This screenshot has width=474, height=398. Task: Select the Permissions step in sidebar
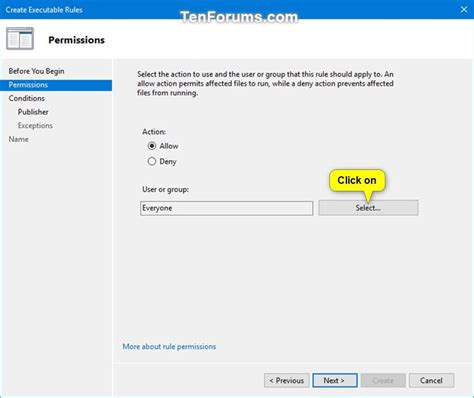(x=56, y=85)
